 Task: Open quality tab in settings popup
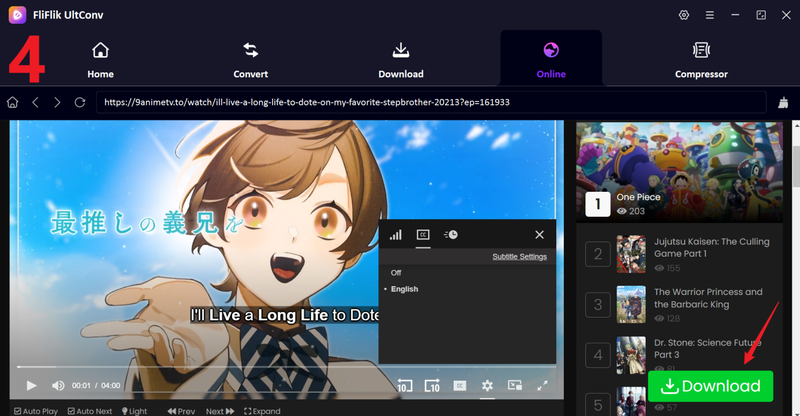[396, 235]
